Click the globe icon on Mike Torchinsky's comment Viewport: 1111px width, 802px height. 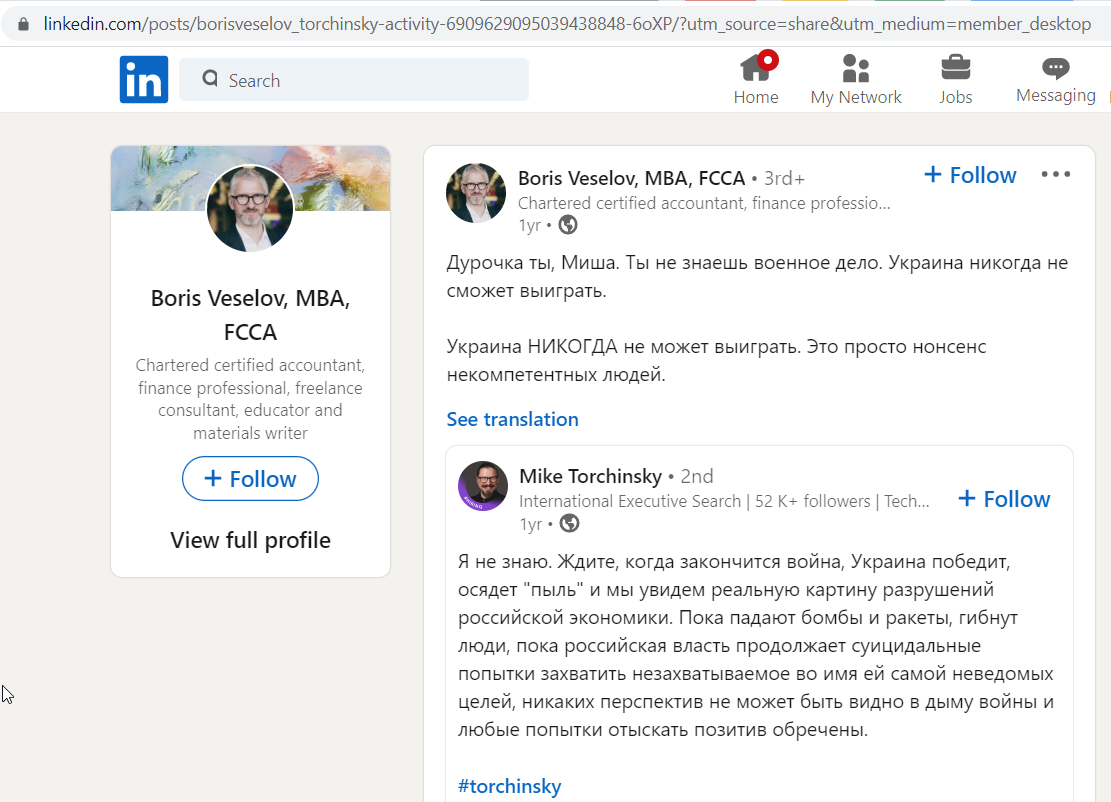tap(568, 523)
